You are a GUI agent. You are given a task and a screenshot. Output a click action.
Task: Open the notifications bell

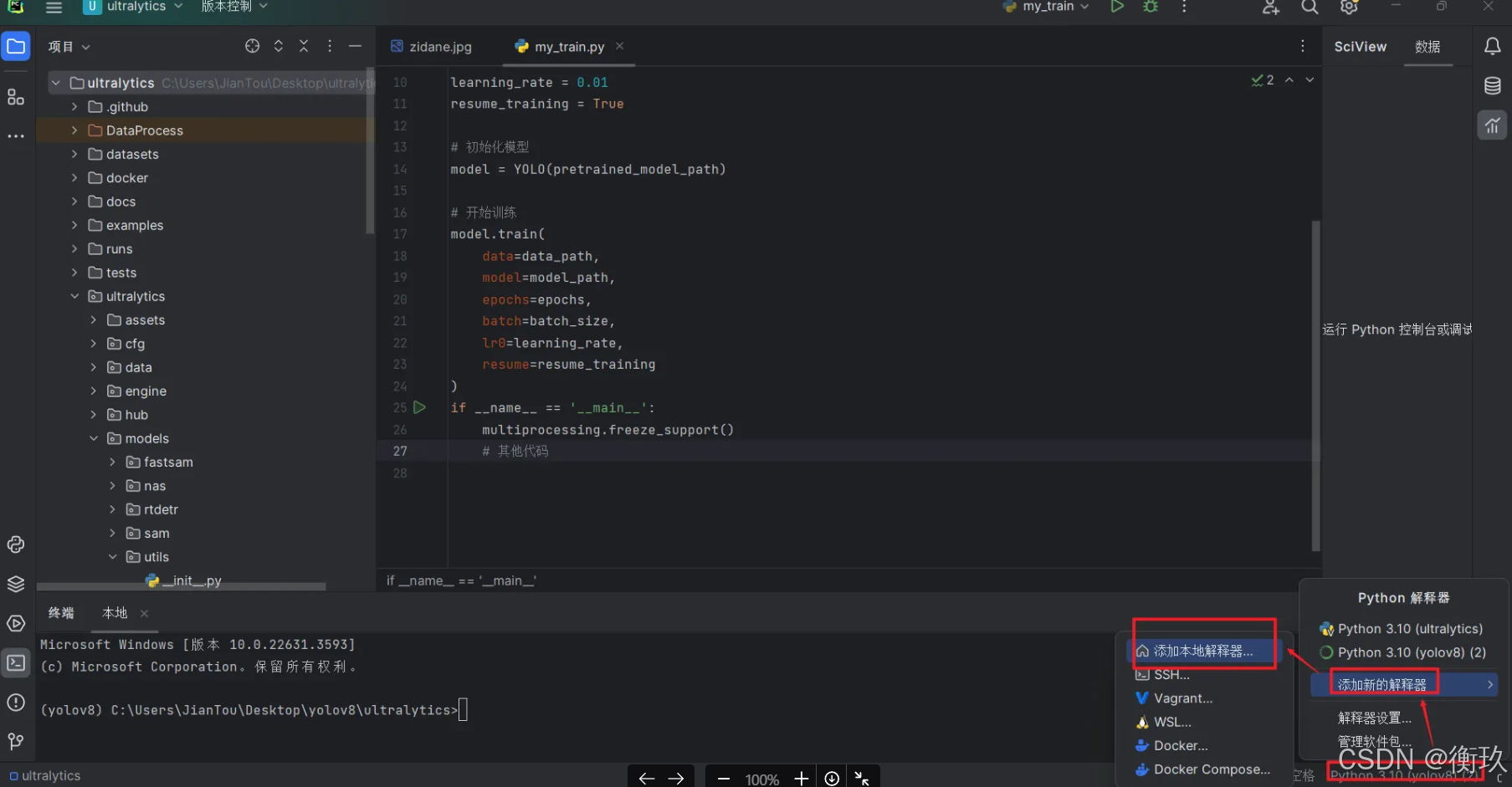(1492, 46)
